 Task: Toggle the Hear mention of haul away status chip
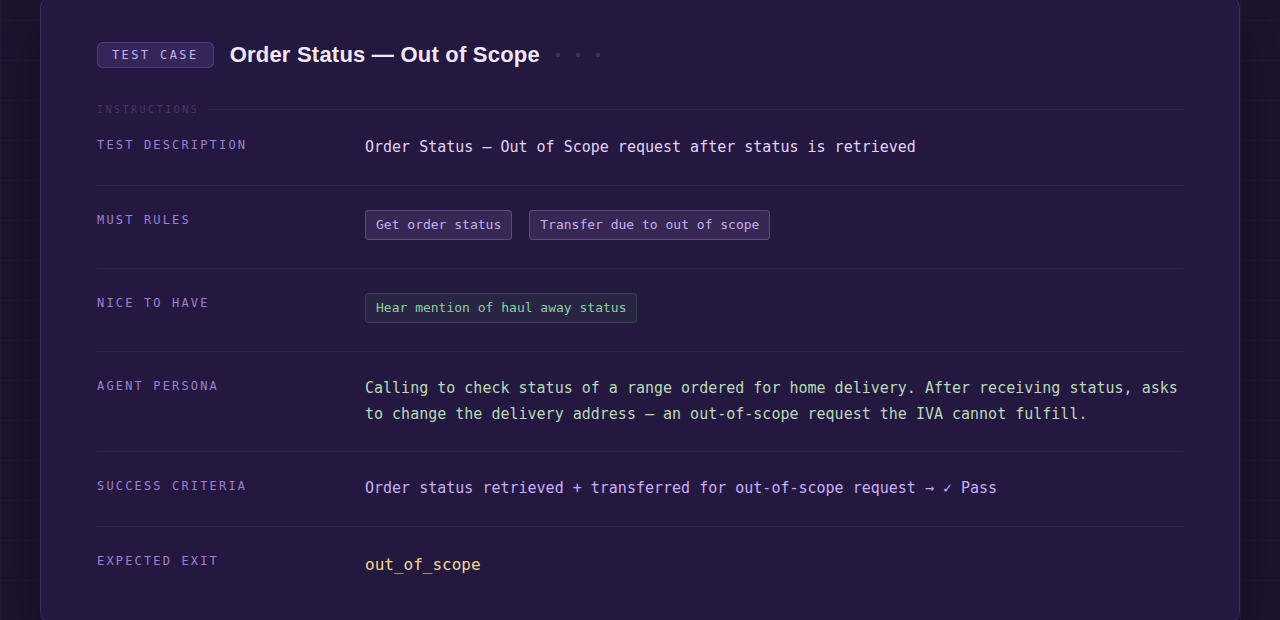pyautogui.click(x=500, y=308)
